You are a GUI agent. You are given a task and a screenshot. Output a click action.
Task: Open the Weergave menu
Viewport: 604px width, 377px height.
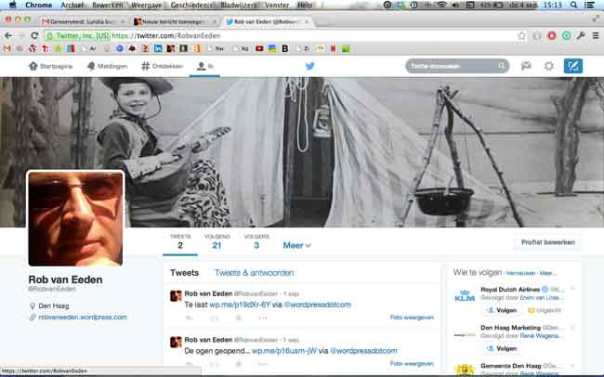point(145,5)
